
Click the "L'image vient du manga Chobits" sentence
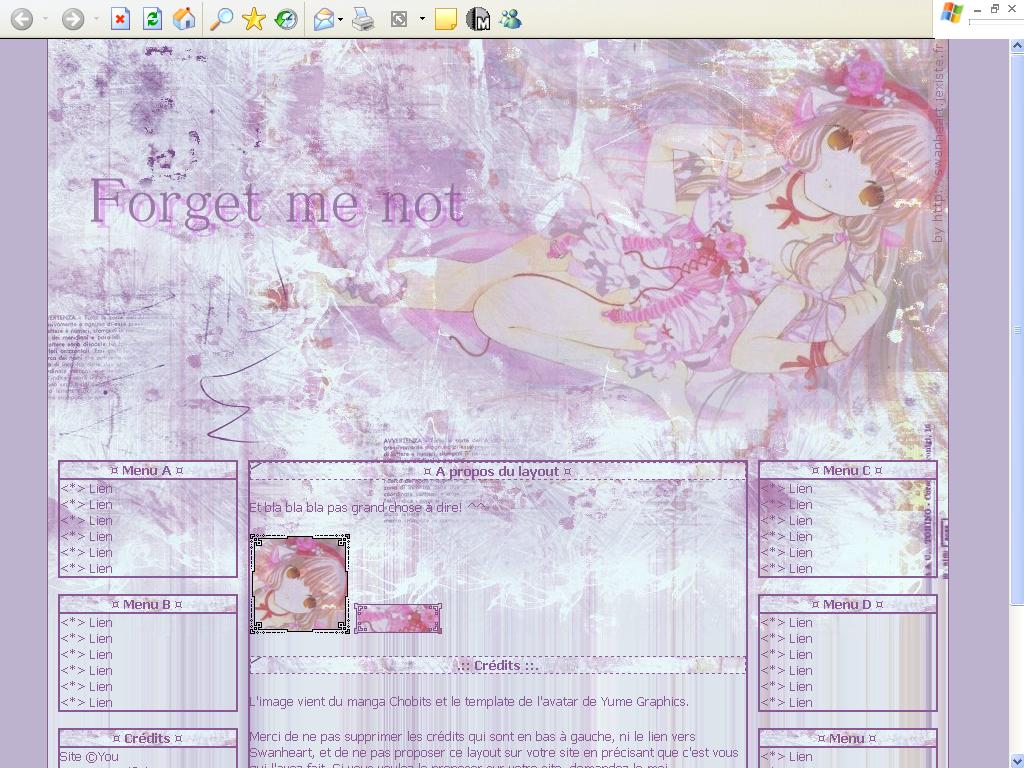469,701
